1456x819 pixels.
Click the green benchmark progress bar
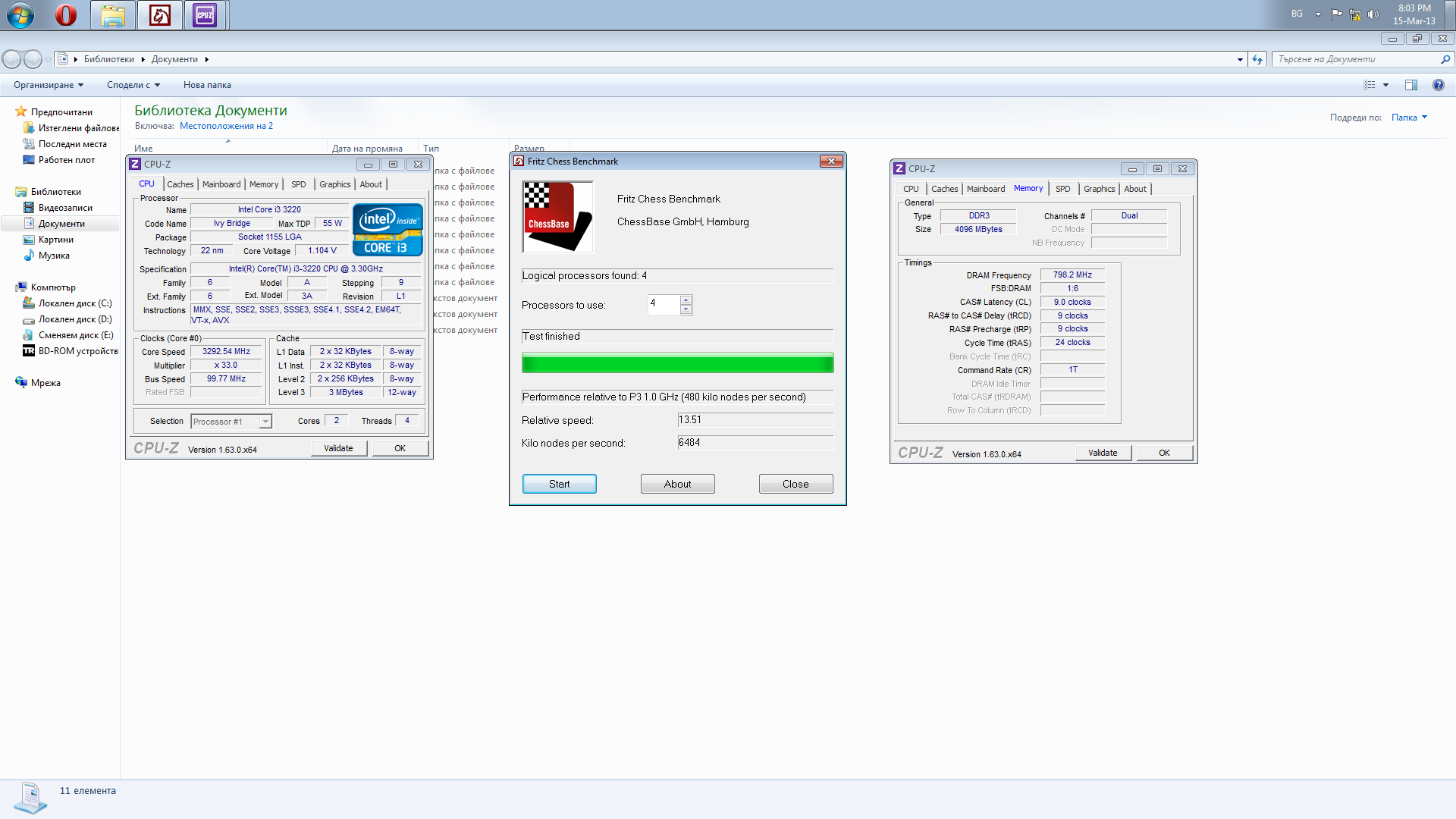[x=678, y=363]
